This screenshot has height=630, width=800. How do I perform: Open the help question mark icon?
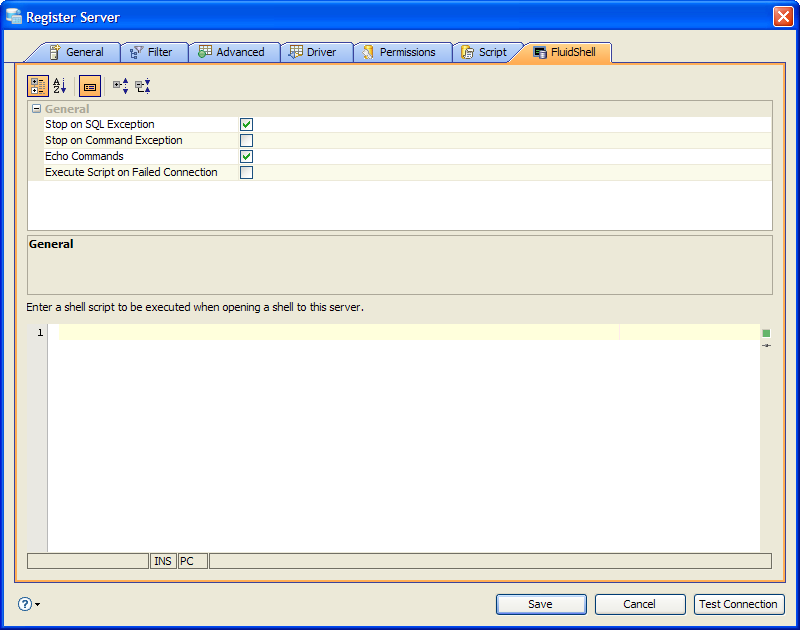[24, 604]
